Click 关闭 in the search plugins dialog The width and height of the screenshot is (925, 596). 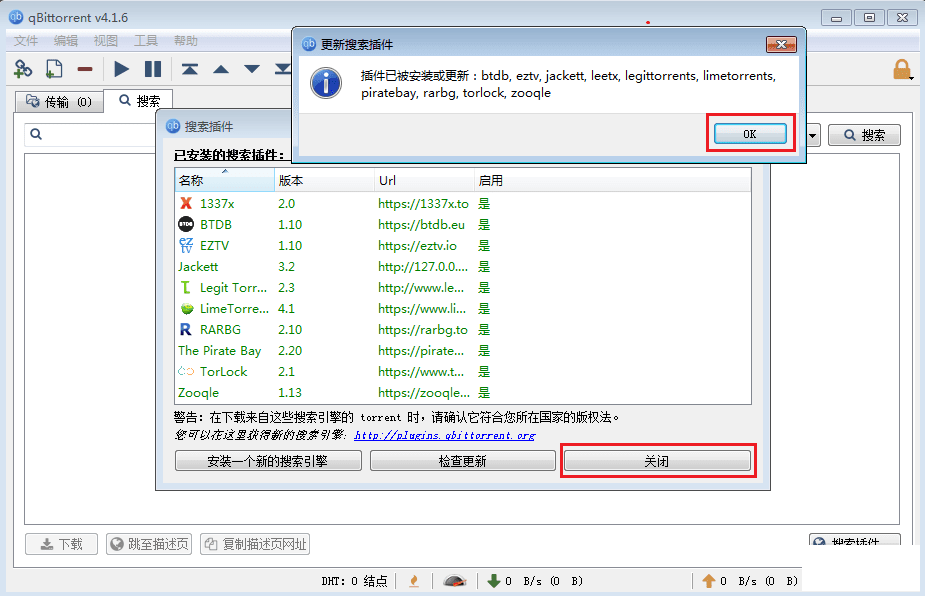pos(657,461)
